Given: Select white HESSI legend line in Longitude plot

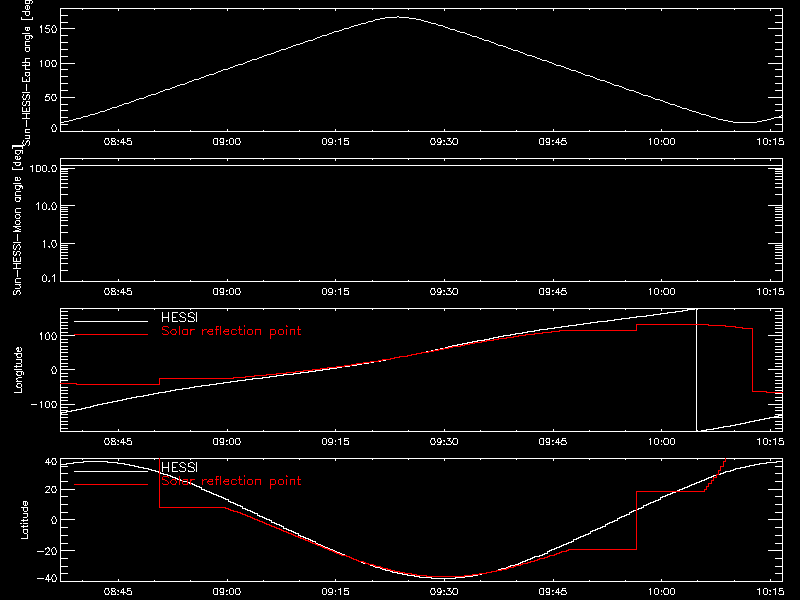Looking at the screenshot, I should click(x=111, y=321).
